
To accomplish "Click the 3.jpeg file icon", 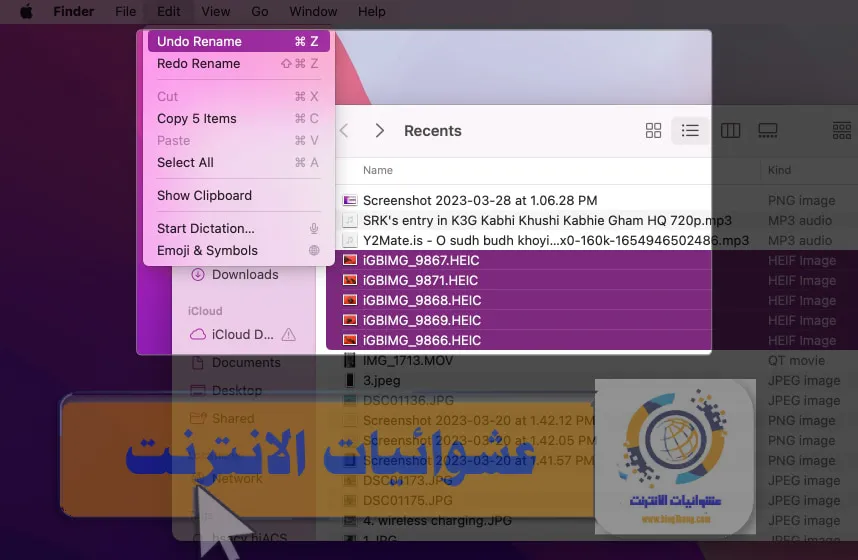I will pyautogui.click(x=350, y=380).
